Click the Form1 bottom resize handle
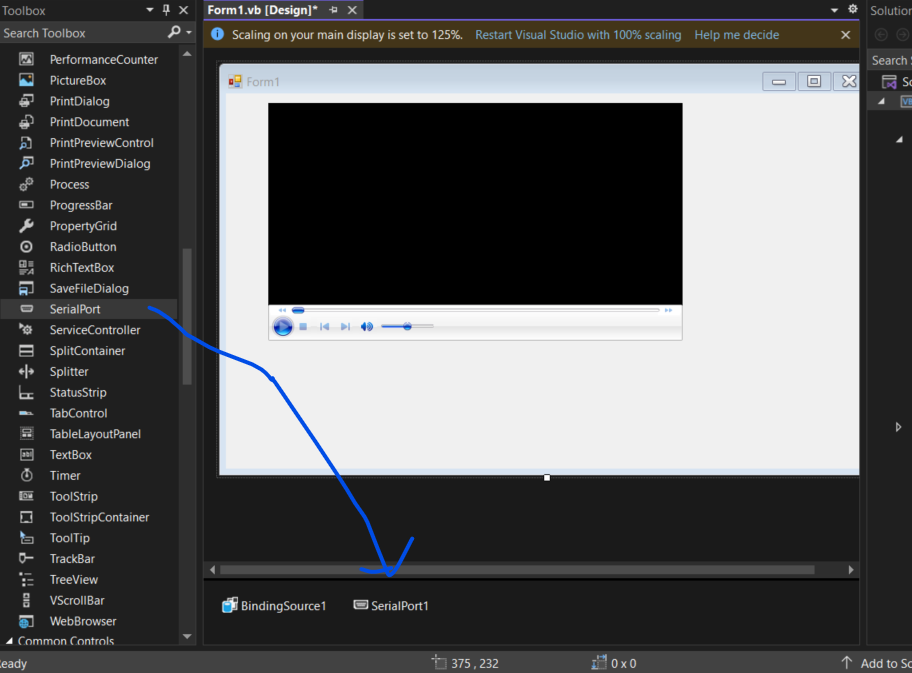Viewport: 912px width, 673px height. click(x=547, y=478)
